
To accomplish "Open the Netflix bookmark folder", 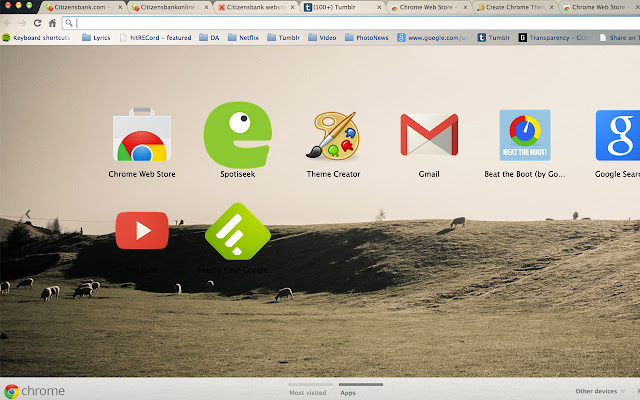I will (243, 38).
